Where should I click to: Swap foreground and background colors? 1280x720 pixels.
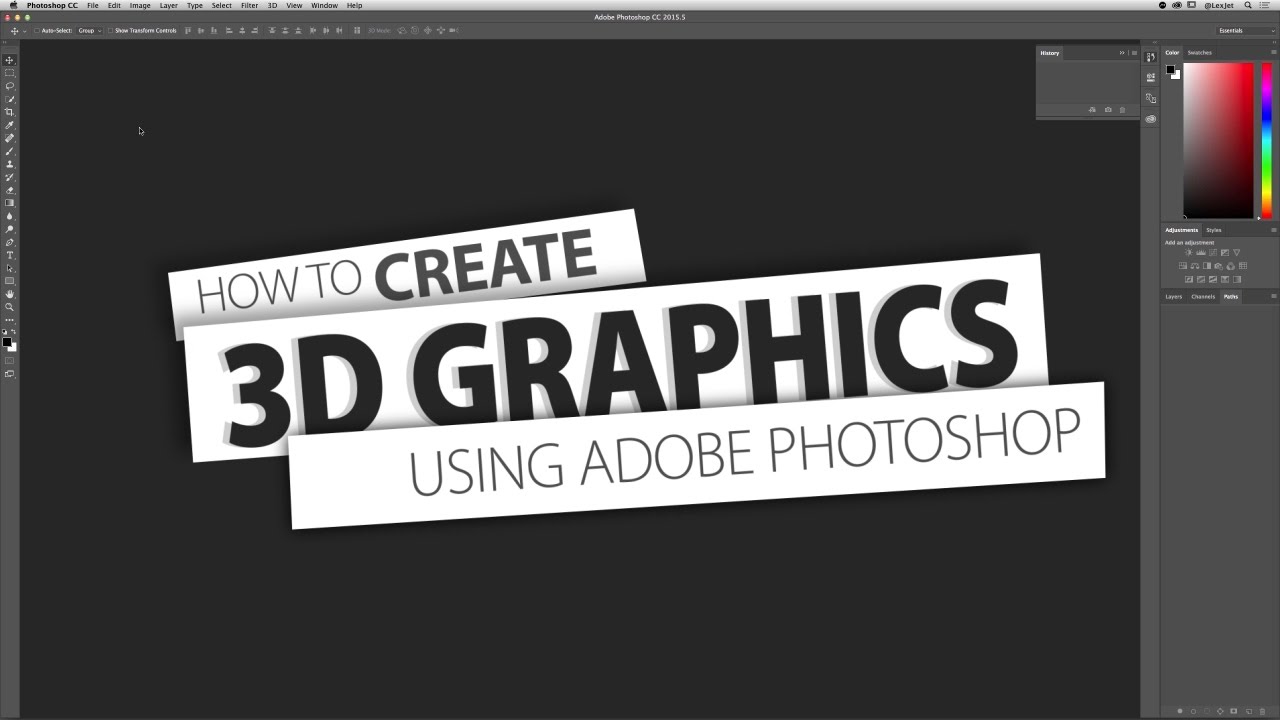14,332
